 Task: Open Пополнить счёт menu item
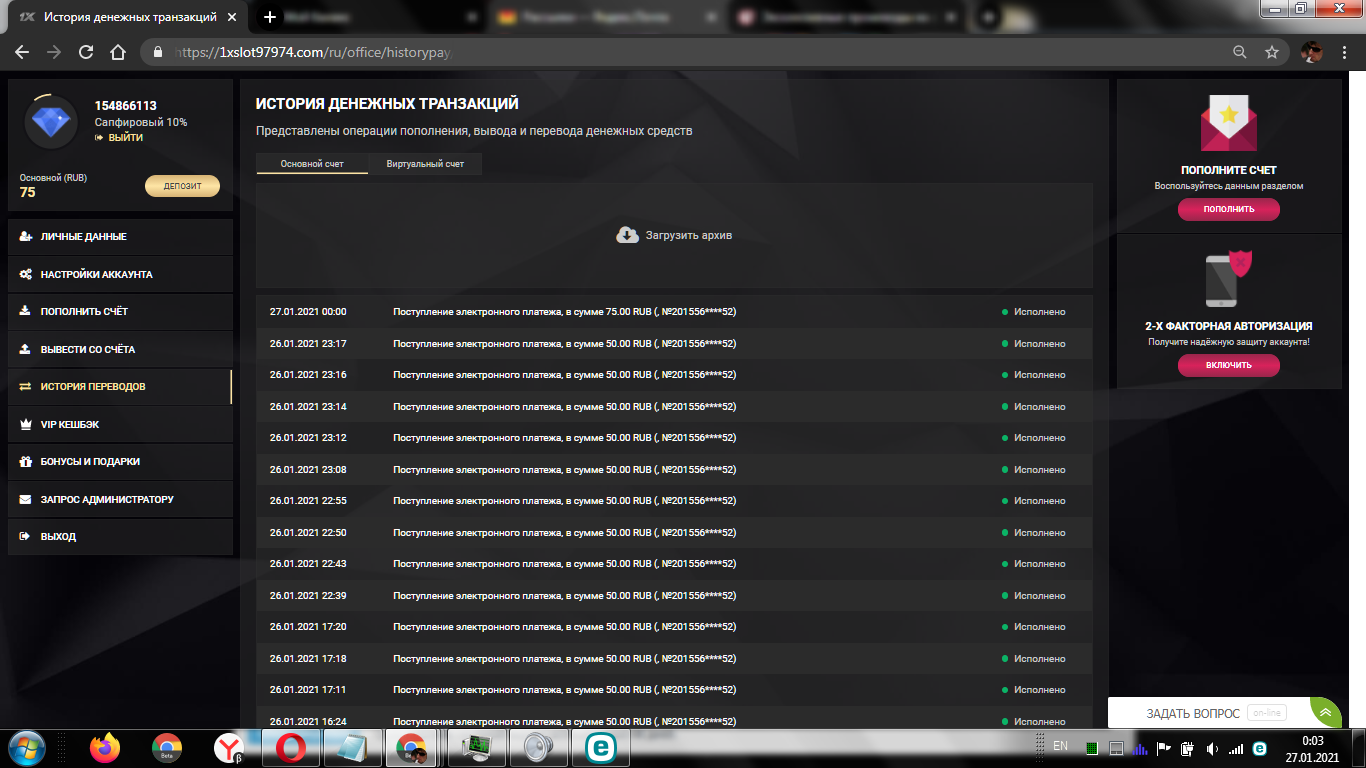[120, 311]
